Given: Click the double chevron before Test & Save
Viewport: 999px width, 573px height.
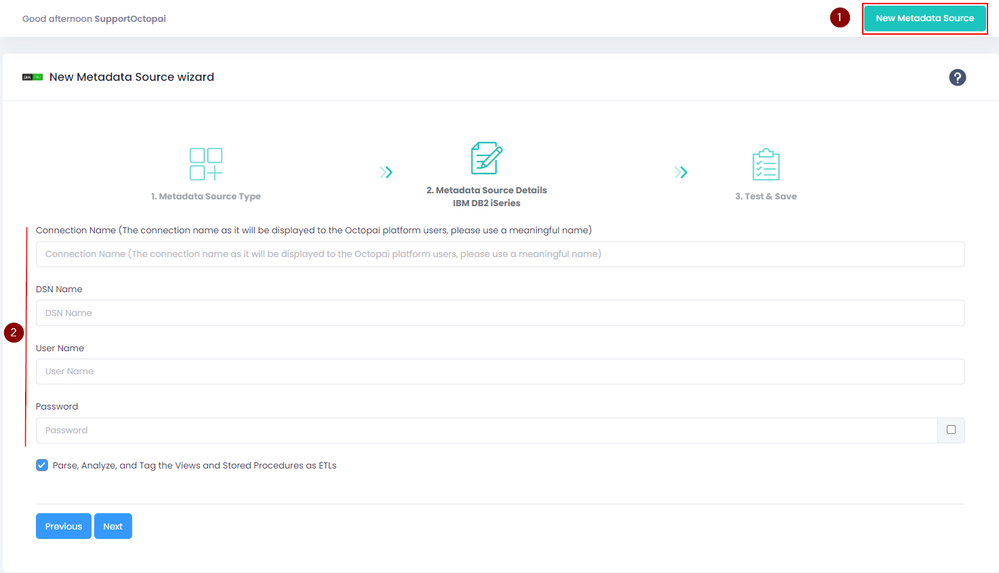Looking at the screenshot, I should 681,172.
